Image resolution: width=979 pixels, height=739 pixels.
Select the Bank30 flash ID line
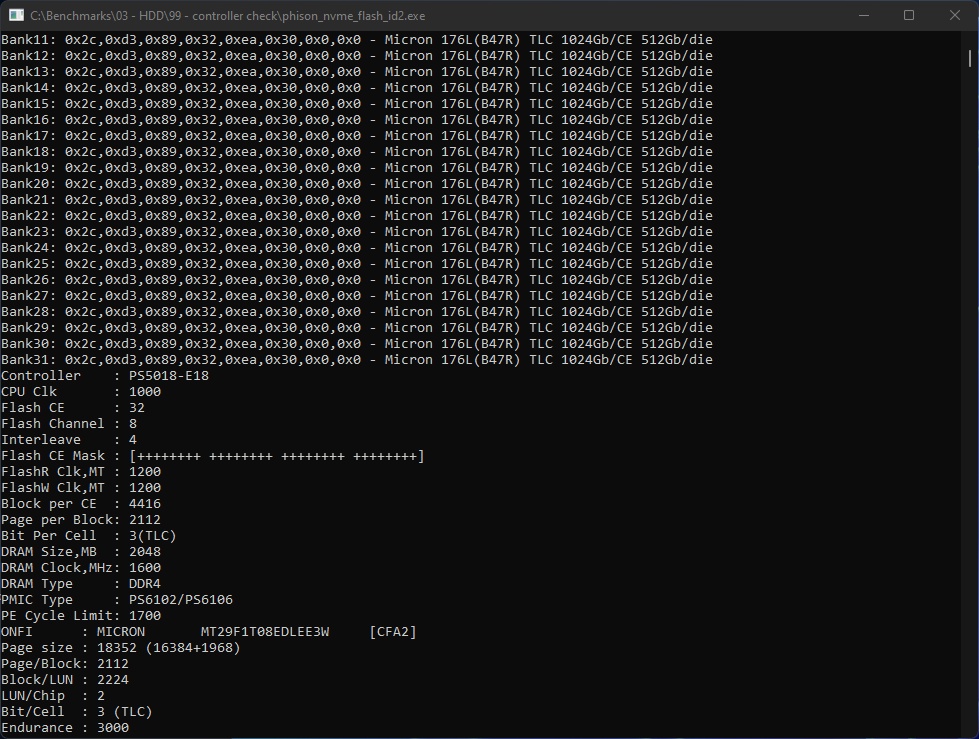pyautogui.click(x=357, y=345)
